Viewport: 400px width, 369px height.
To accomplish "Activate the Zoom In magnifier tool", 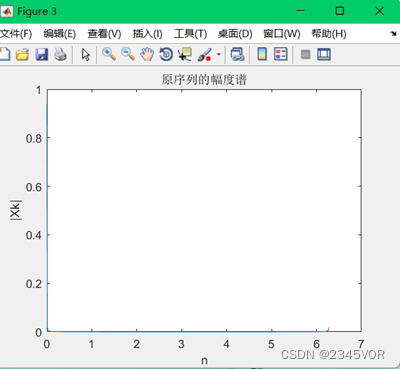I will [109, 54].
